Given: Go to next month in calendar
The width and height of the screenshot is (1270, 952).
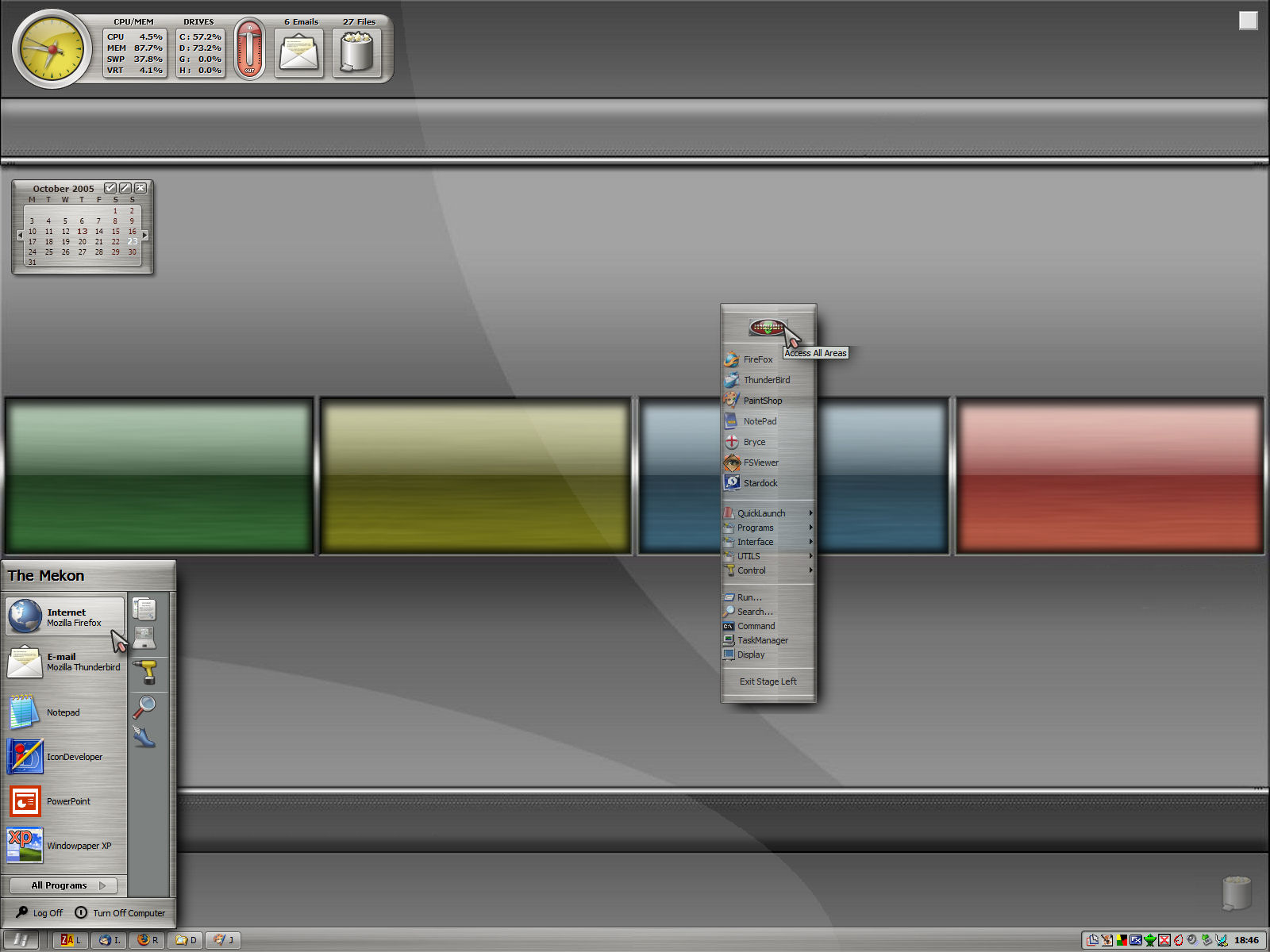Looking at the screenshot, I should (x=144, y=235).
